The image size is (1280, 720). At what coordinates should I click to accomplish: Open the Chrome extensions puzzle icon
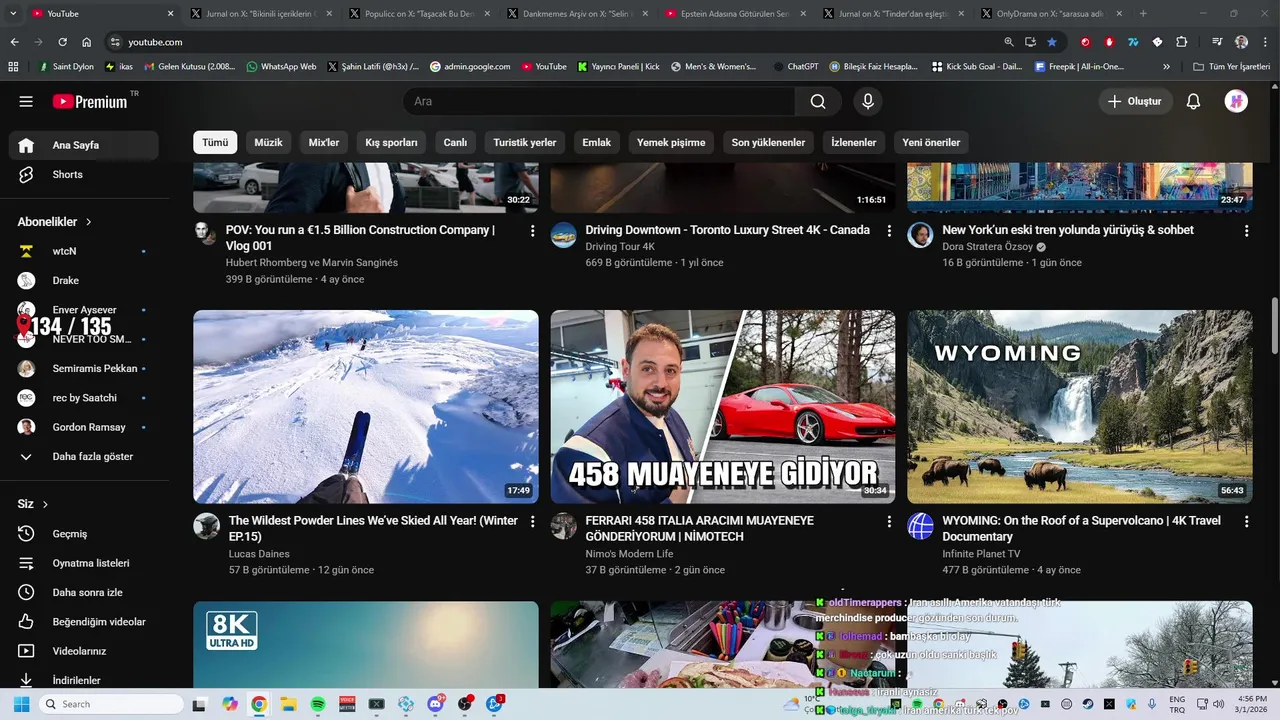point(1182,42)
